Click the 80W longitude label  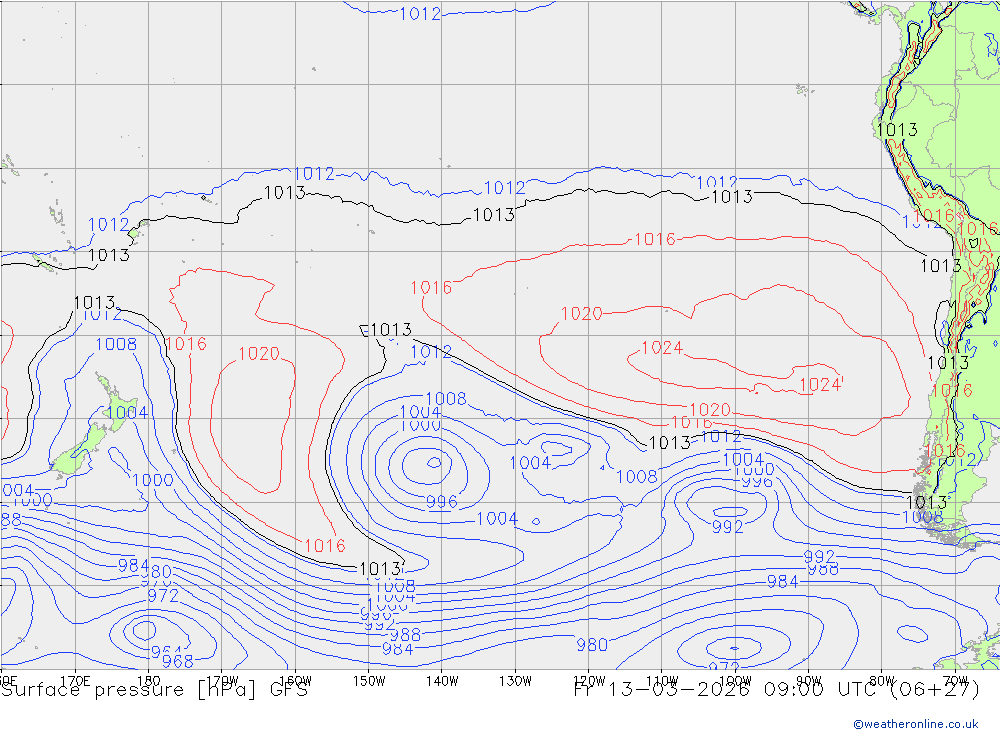coord(882,681)
